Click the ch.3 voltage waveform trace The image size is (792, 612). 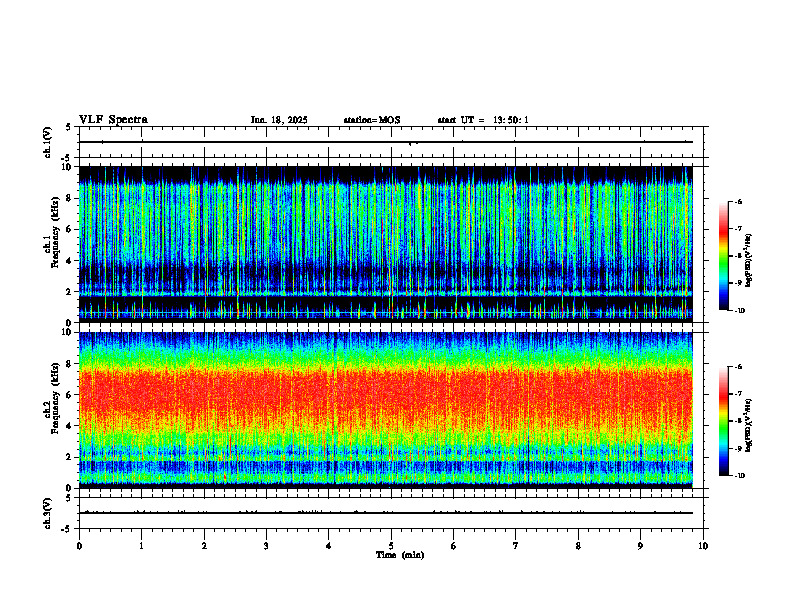coord(385,513)
